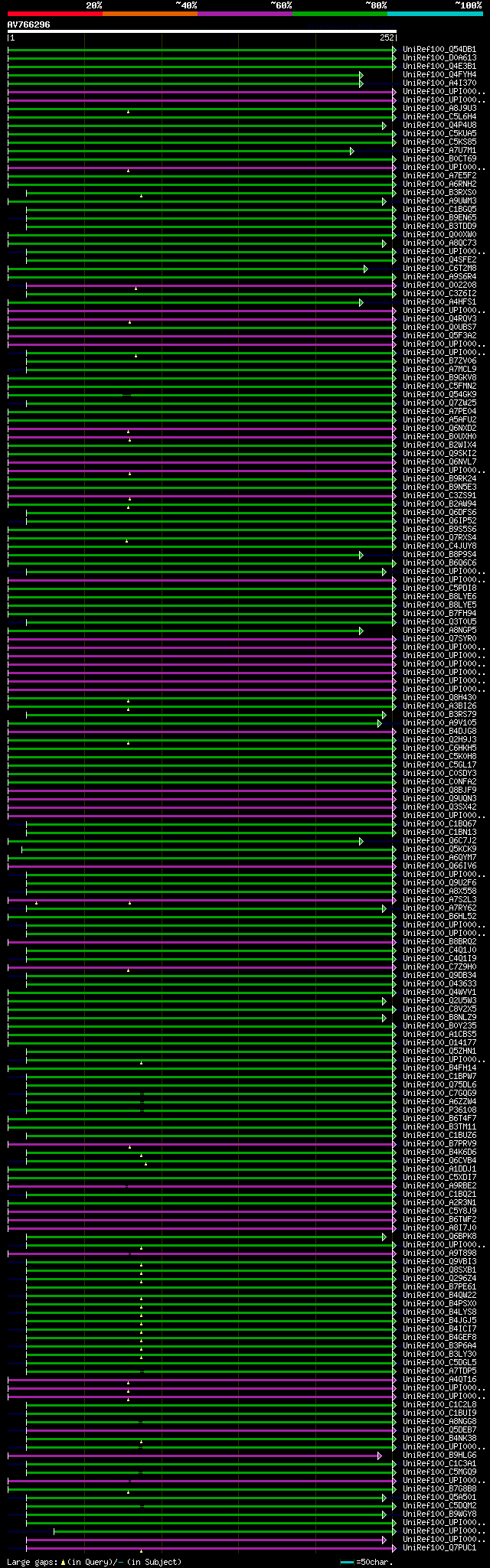
Task: Select label UniRef100_Q5F3A2
Action: click(x=439, y=336)
